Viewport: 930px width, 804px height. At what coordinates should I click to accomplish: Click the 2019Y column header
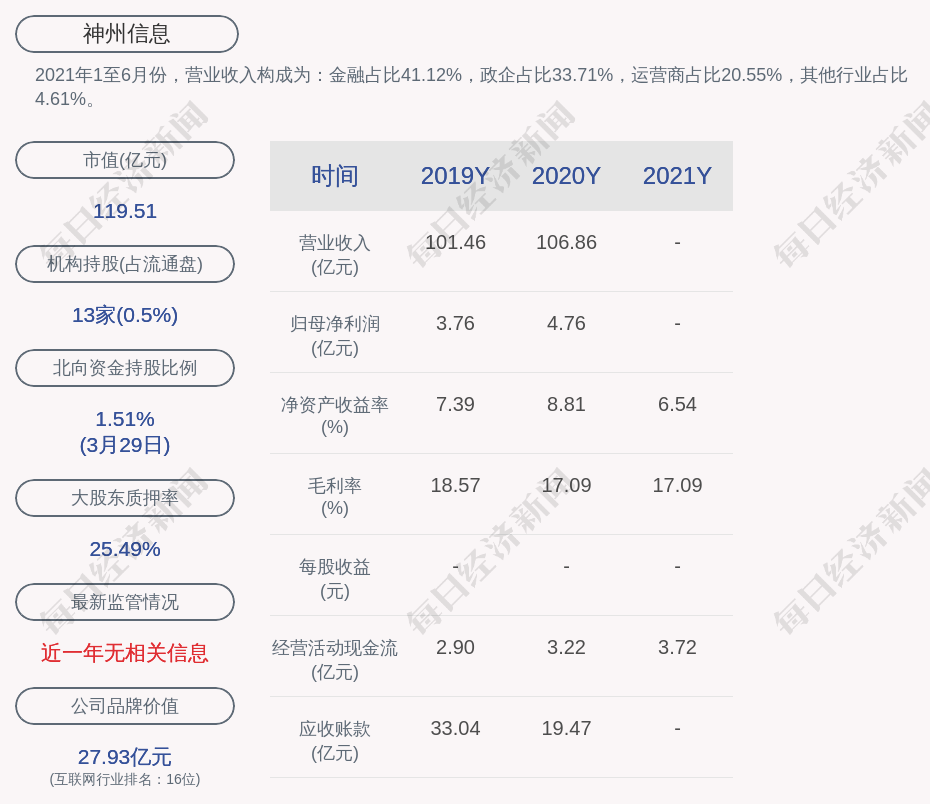click(x=455, y=176)
